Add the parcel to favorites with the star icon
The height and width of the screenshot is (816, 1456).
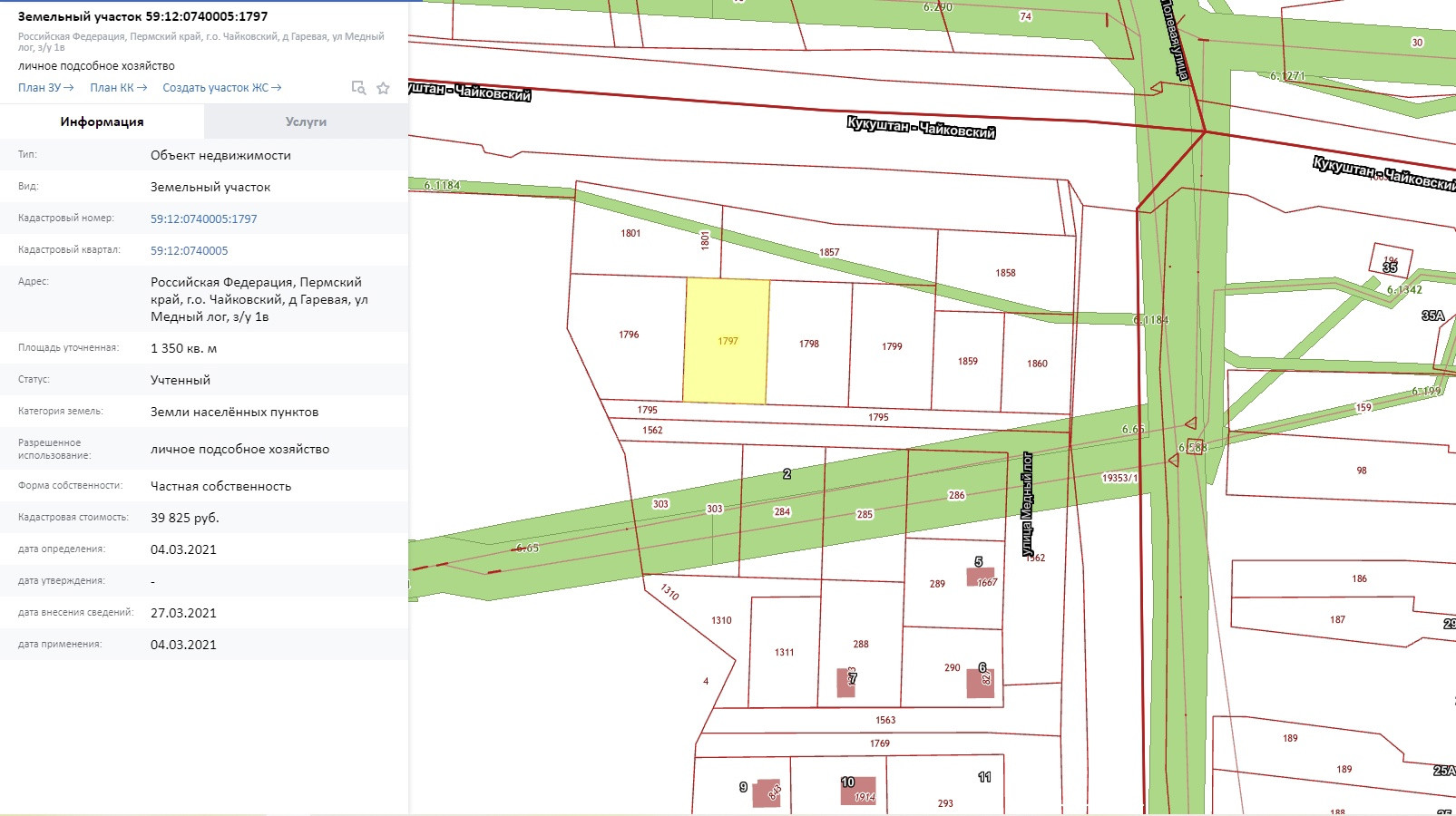(x=383, y=88)
